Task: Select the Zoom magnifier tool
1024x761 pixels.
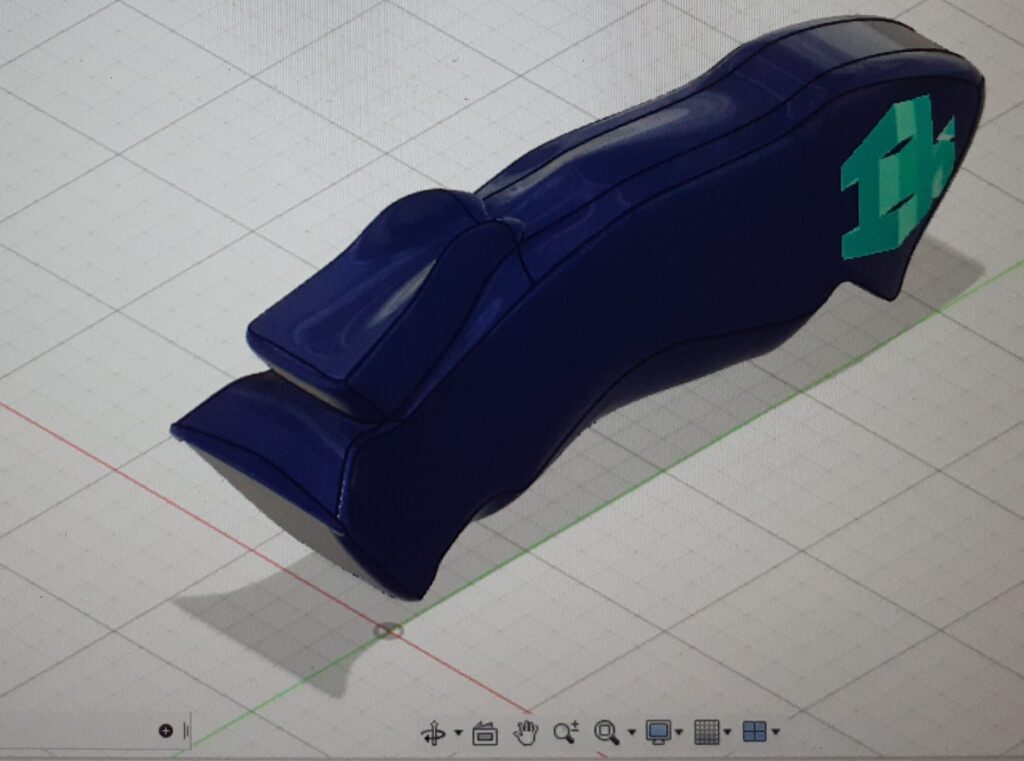Action: tap(566, 733)
